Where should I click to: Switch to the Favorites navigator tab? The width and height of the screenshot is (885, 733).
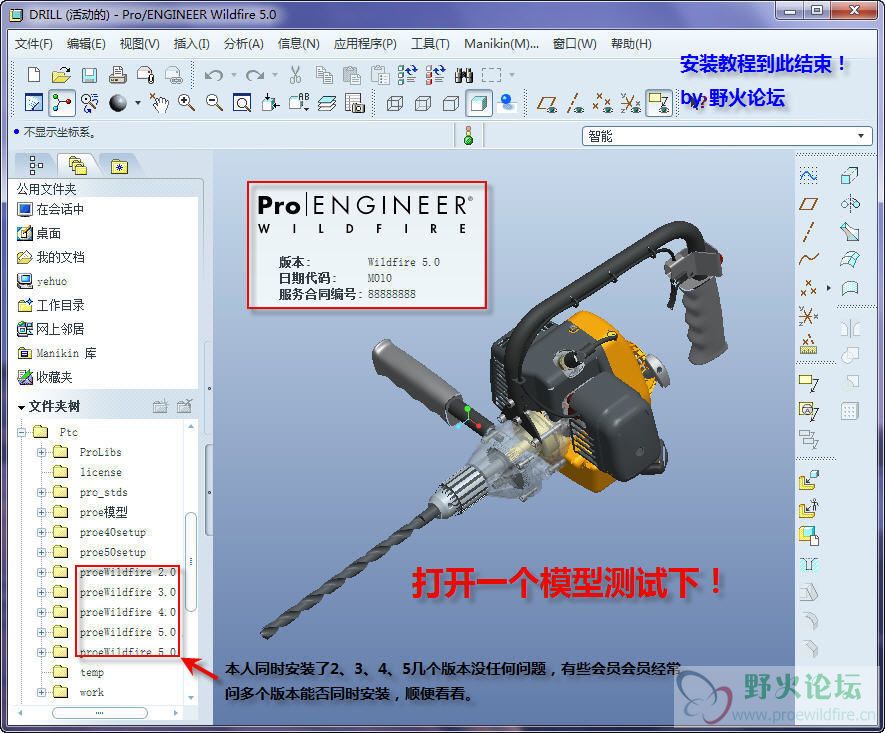[119, 166]
